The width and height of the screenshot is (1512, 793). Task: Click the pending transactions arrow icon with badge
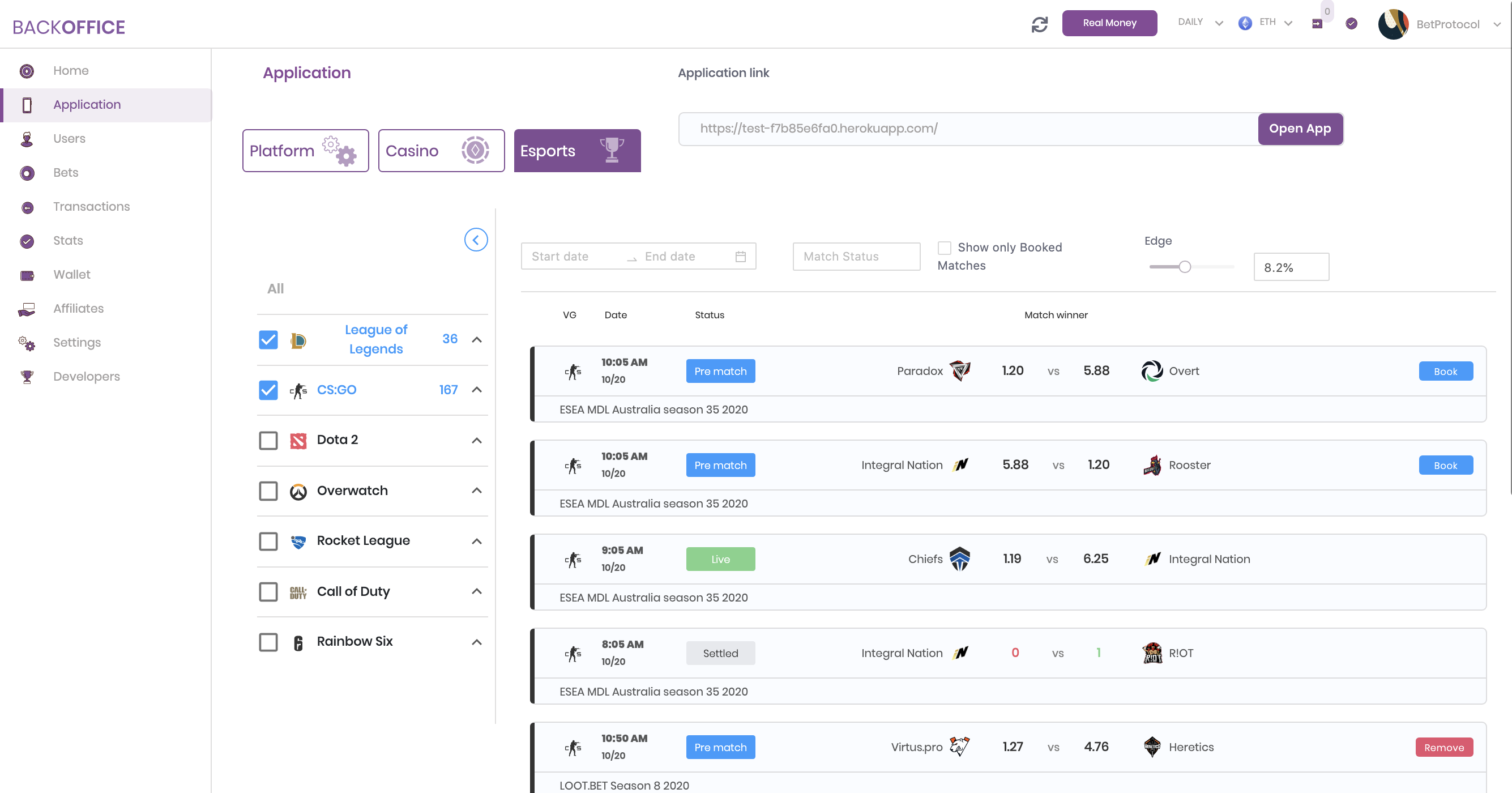tap(1318, 24)
